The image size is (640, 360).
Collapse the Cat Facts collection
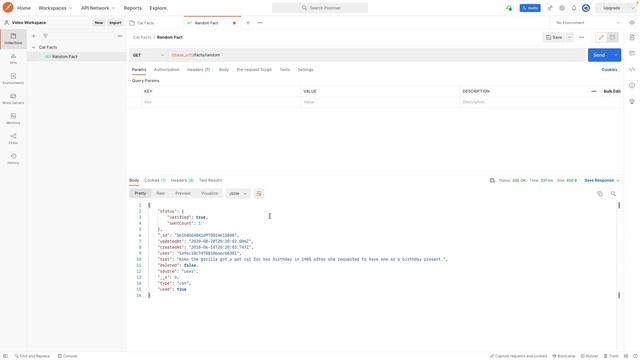click(33, 47)
